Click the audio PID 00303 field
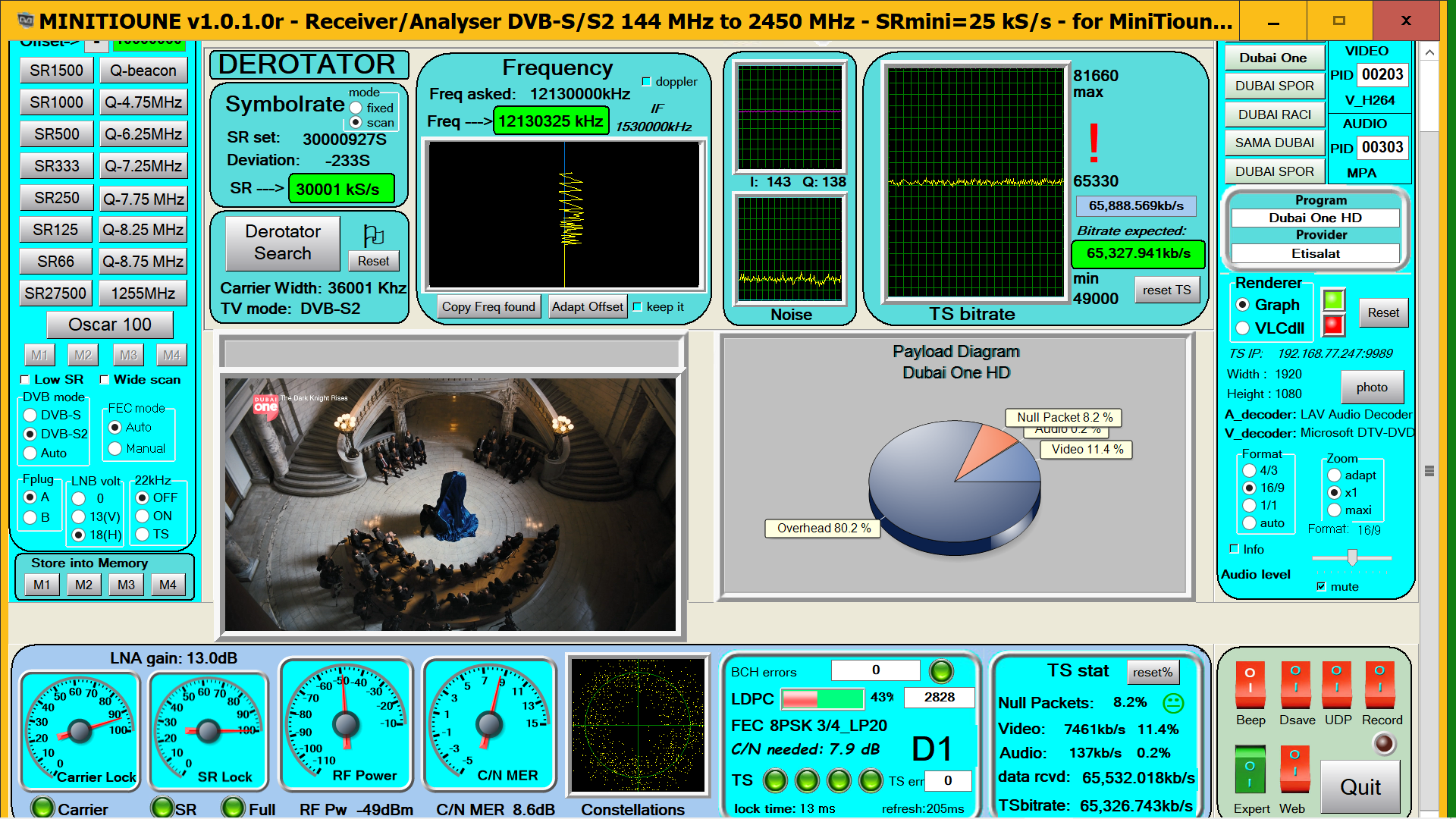The image size is (1456, 819). [1382, 147]
